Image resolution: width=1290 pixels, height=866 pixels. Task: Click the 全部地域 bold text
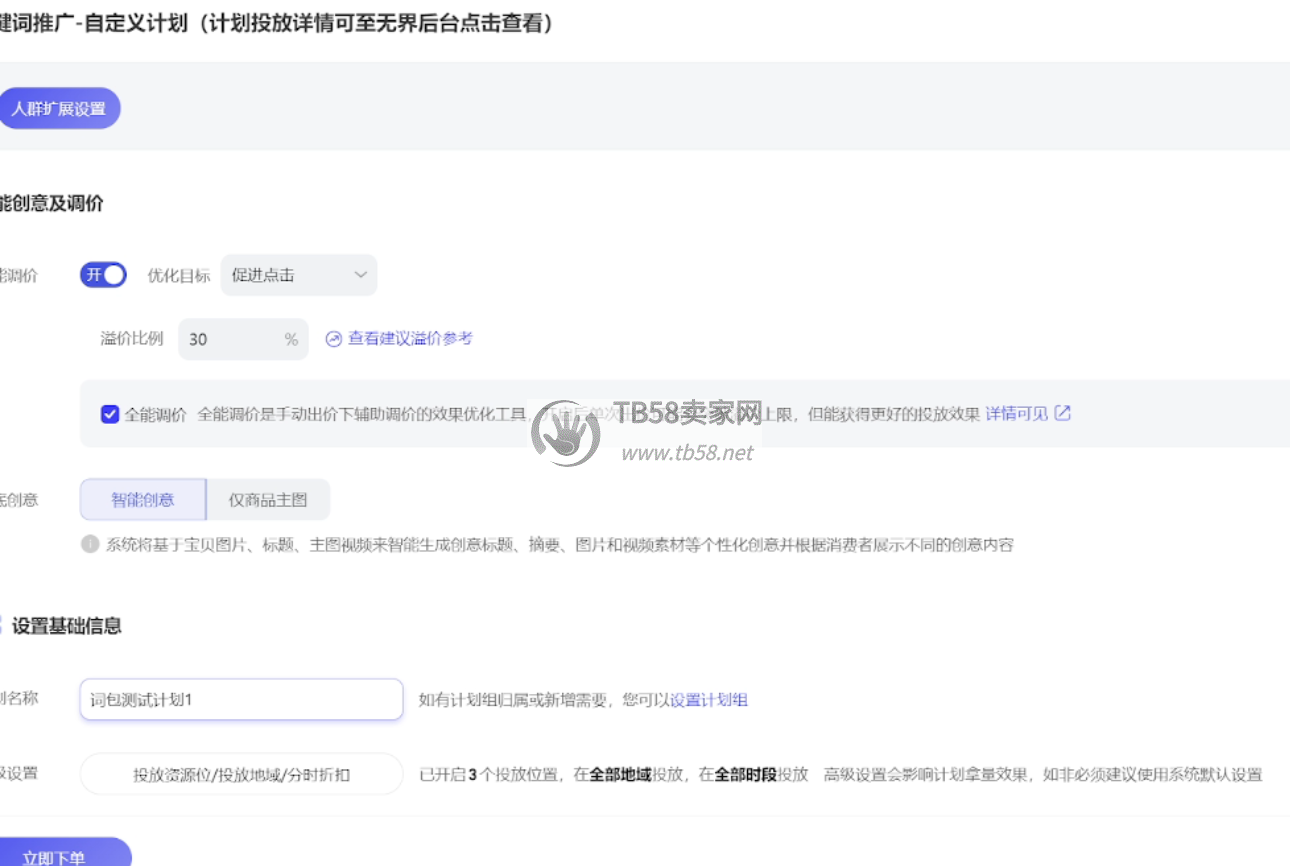[x=620, y=774]
